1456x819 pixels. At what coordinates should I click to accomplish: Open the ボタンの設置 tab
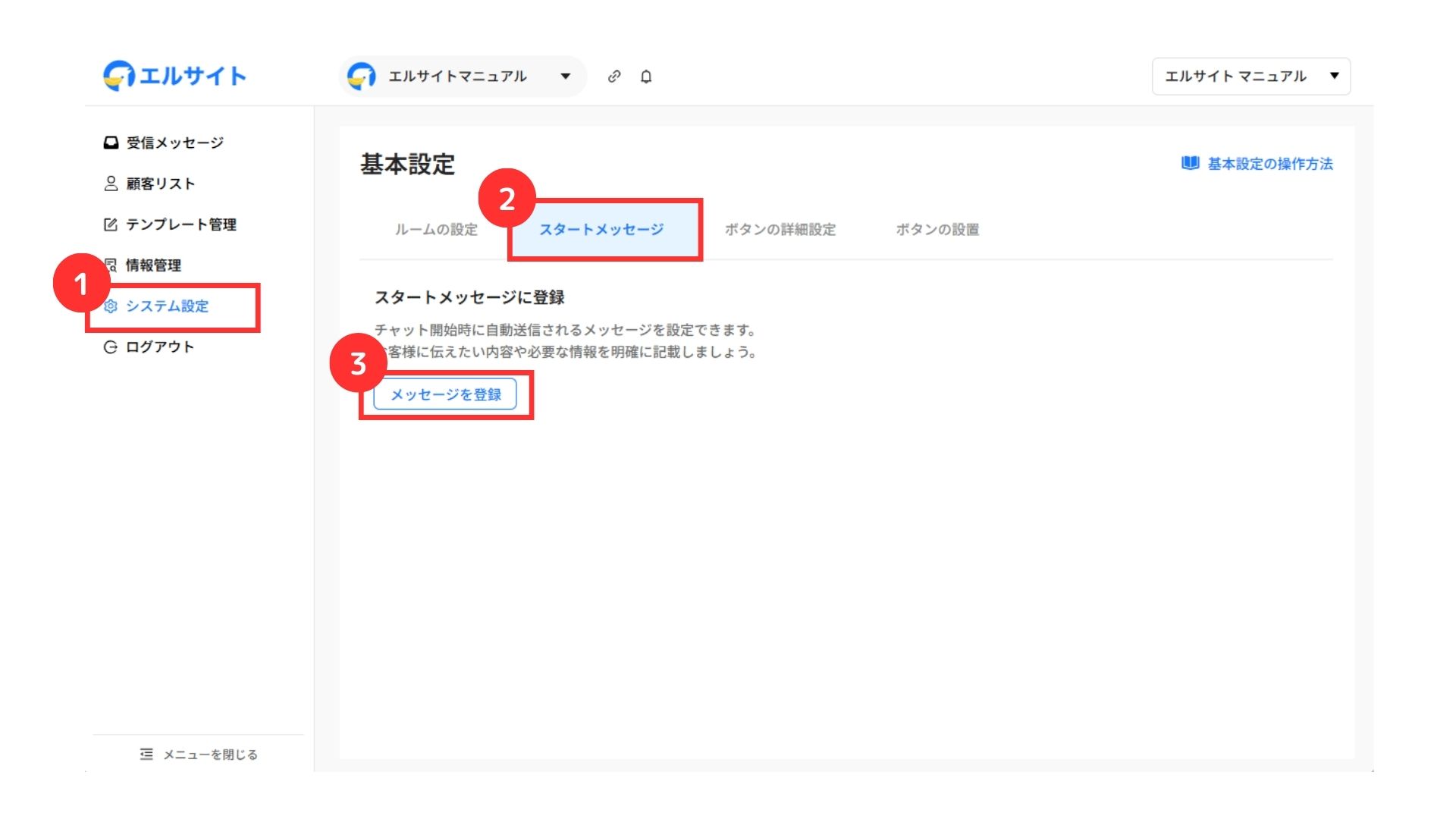pyautogui.click(x=937, y=230)
